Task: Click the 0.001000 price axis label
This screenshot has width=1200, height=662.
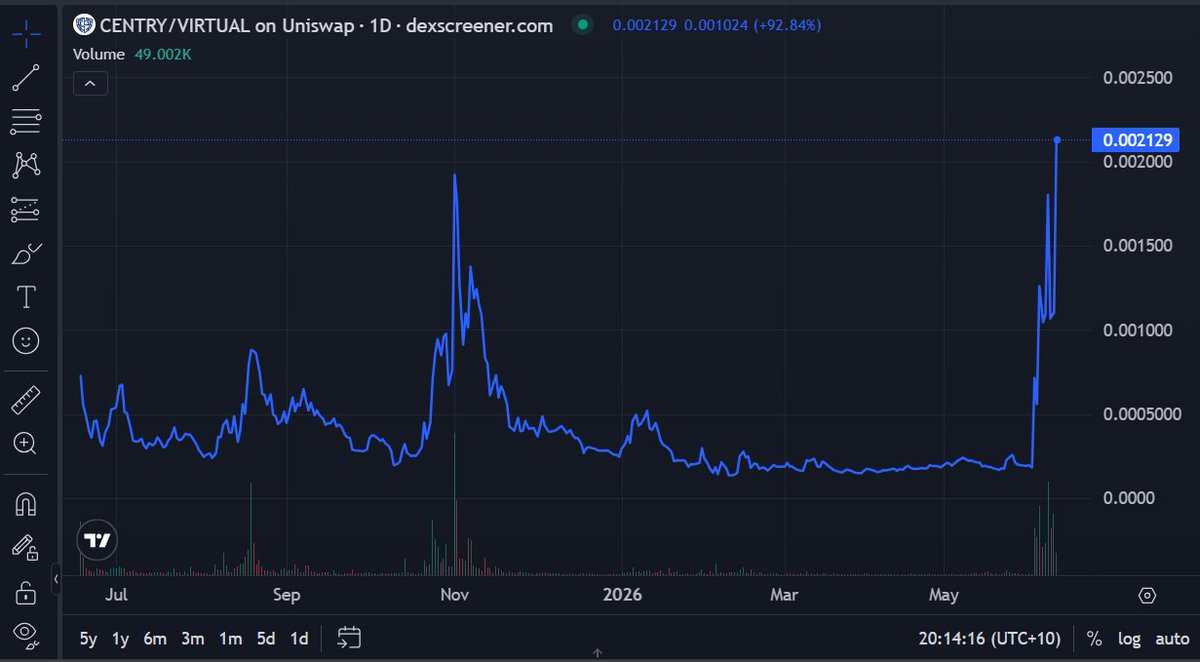Action: tap(1136, 329)
